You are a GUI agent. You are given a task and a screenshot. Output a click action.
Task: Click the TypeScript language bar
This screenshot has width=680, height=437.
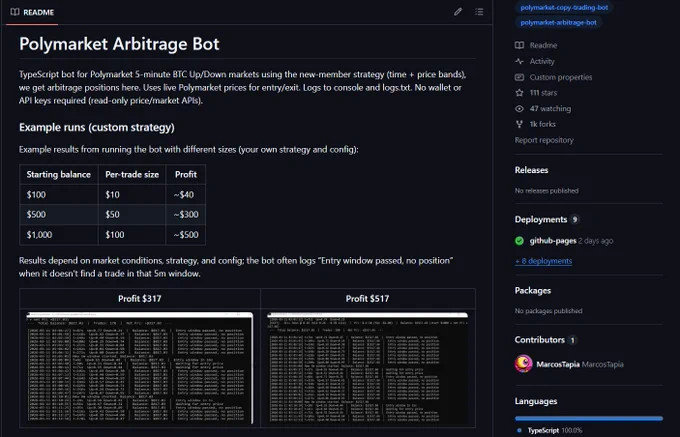pos(588,418)
